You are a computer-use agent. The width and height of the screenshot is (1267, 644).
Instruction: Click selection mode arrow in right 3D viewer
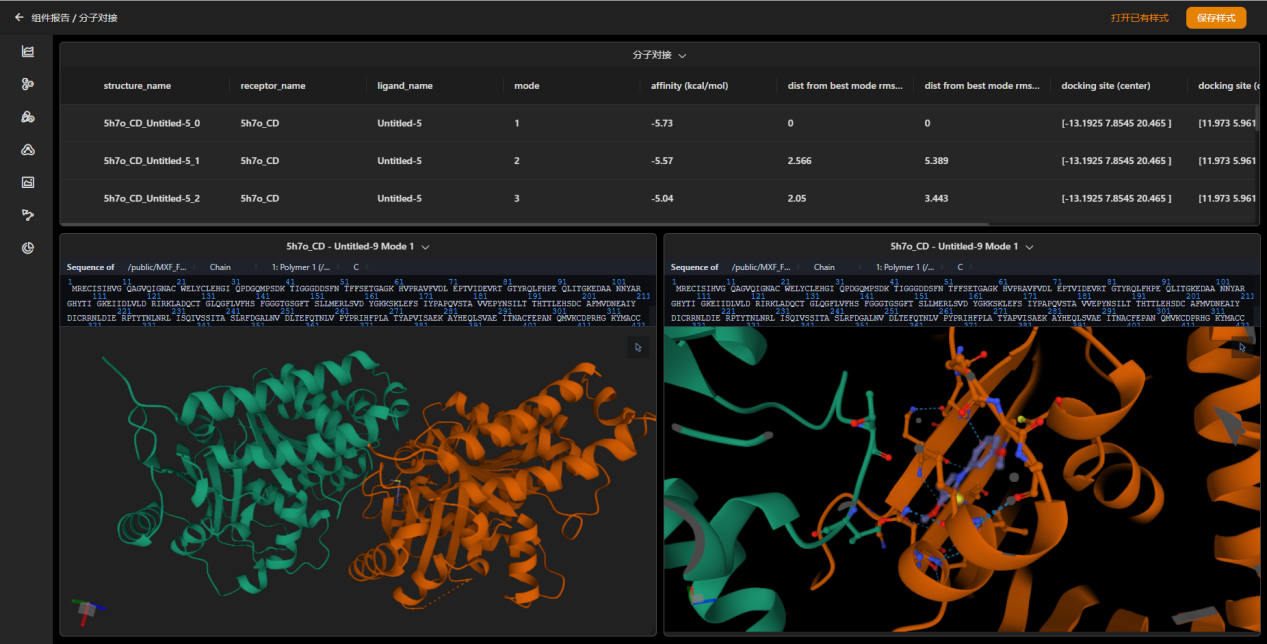[1242, 347]
